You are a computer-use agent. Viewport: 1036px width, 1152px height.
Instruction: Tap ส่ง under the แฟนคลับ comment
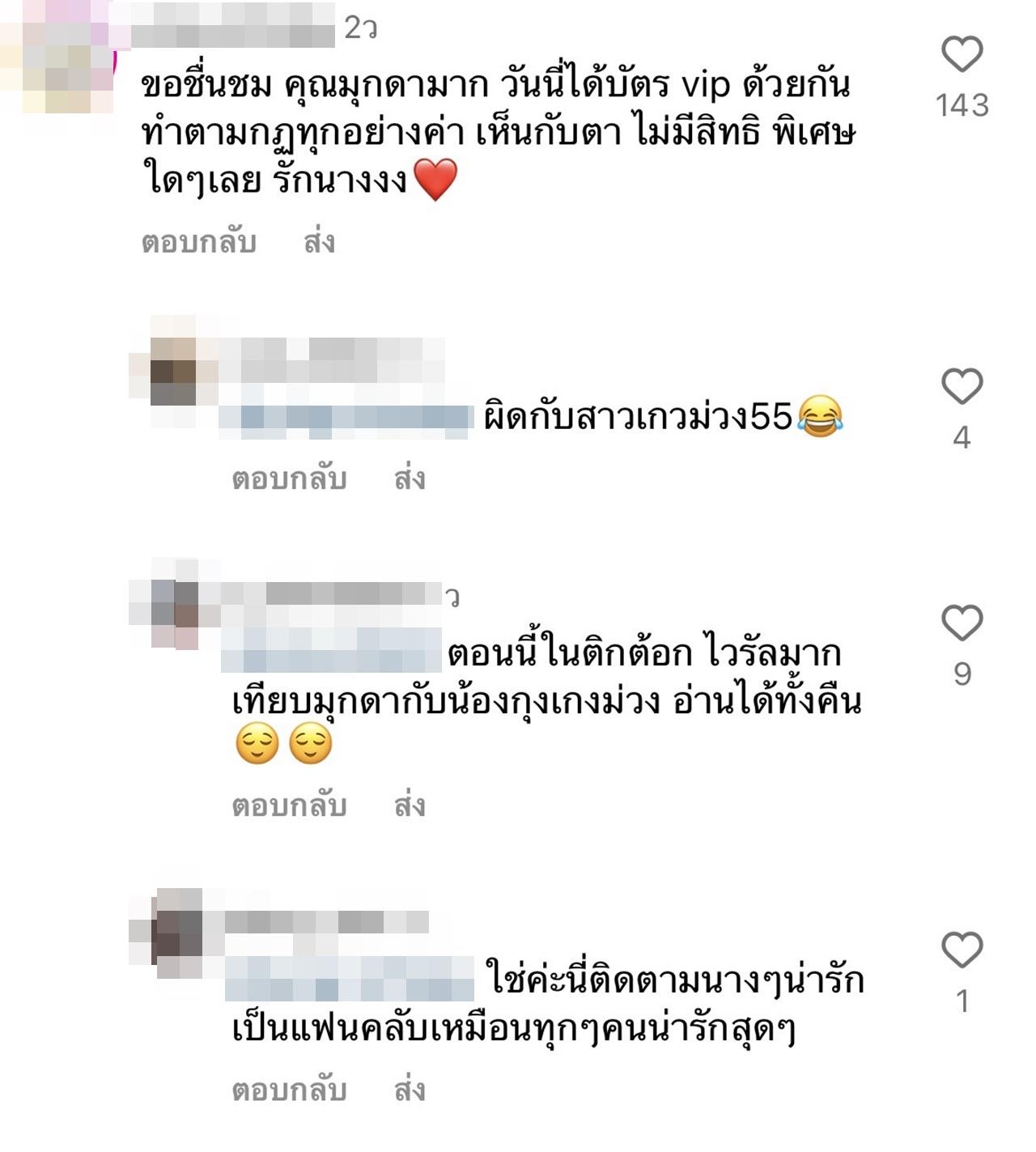click(410, 1090)
